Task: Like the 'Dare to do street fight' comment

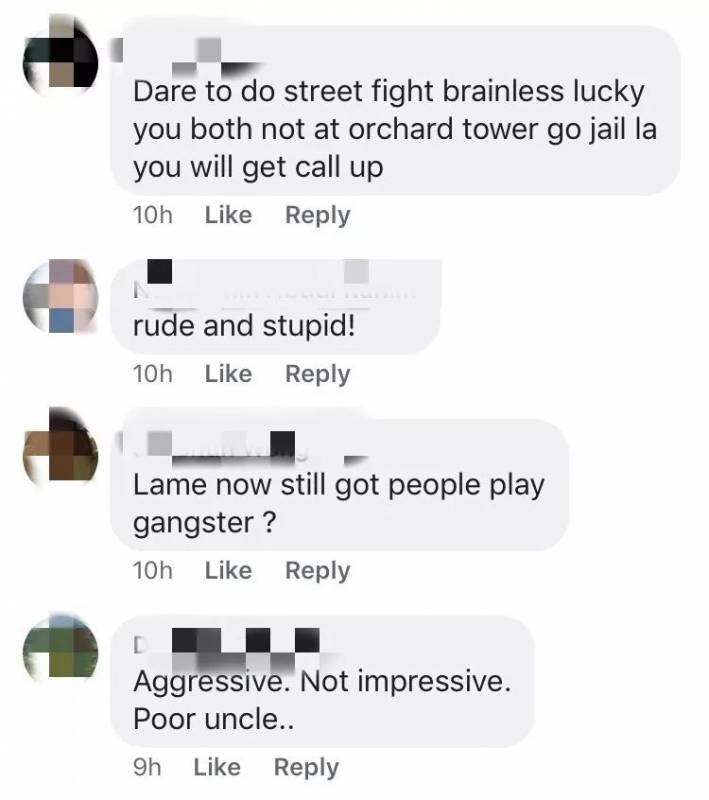Action: 228,215
